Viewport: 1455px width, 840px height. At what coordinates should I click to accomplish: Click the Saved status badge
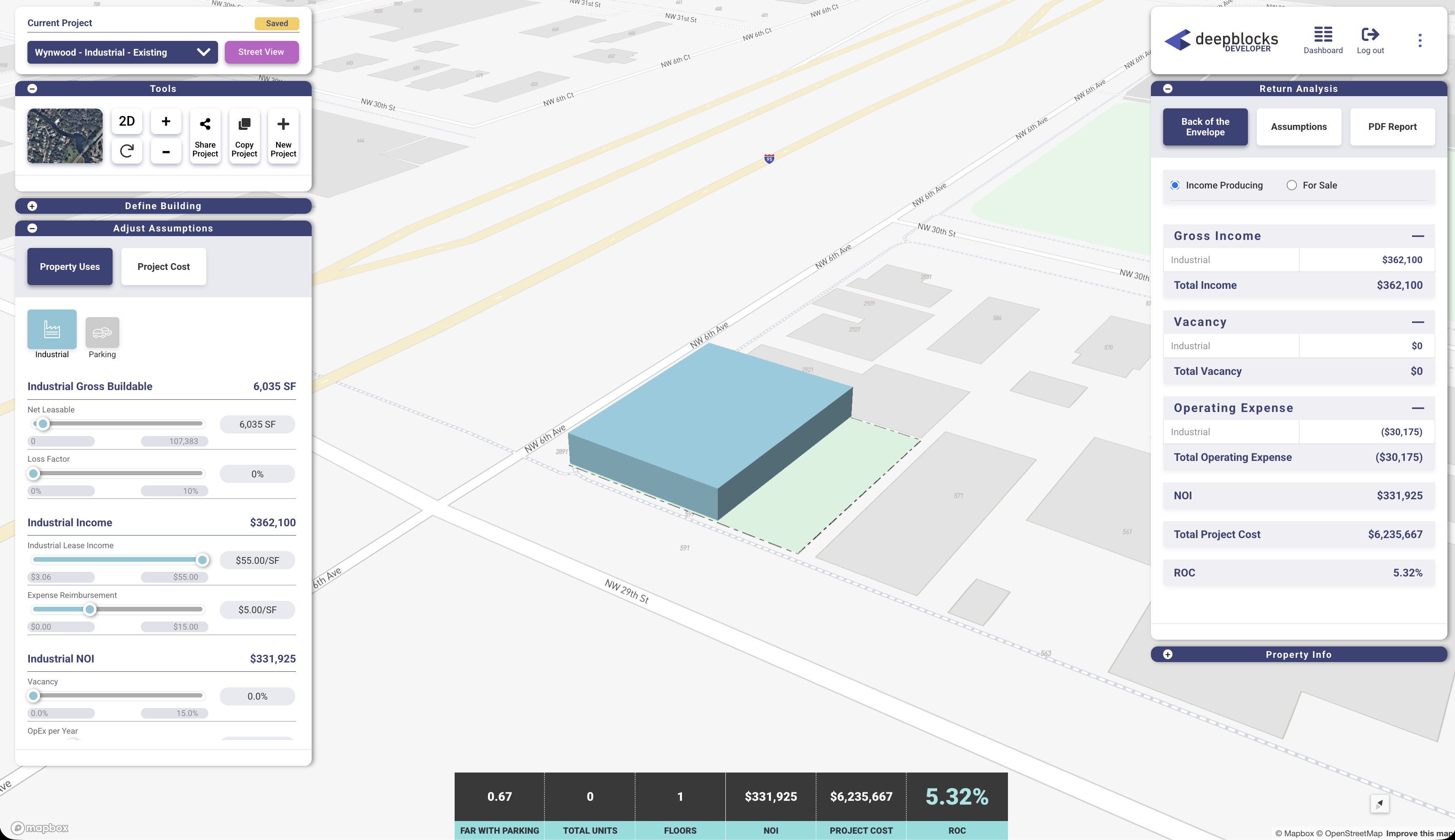(277, 24)
